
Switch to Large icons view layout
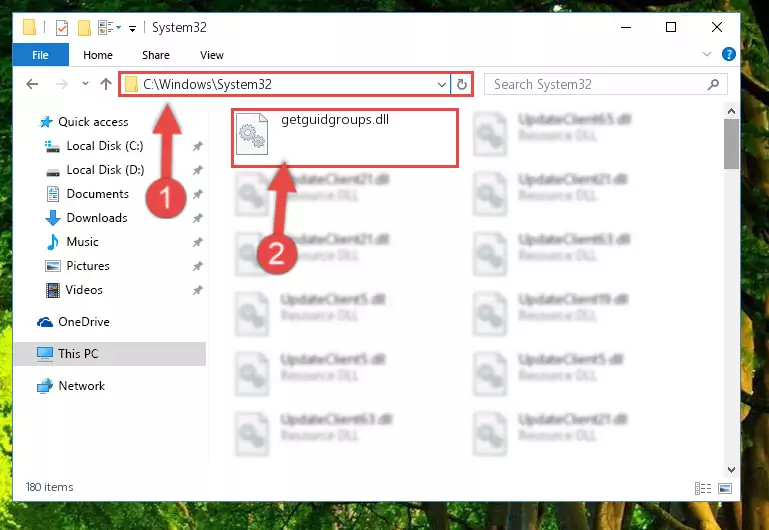click(x=725, y=488)
